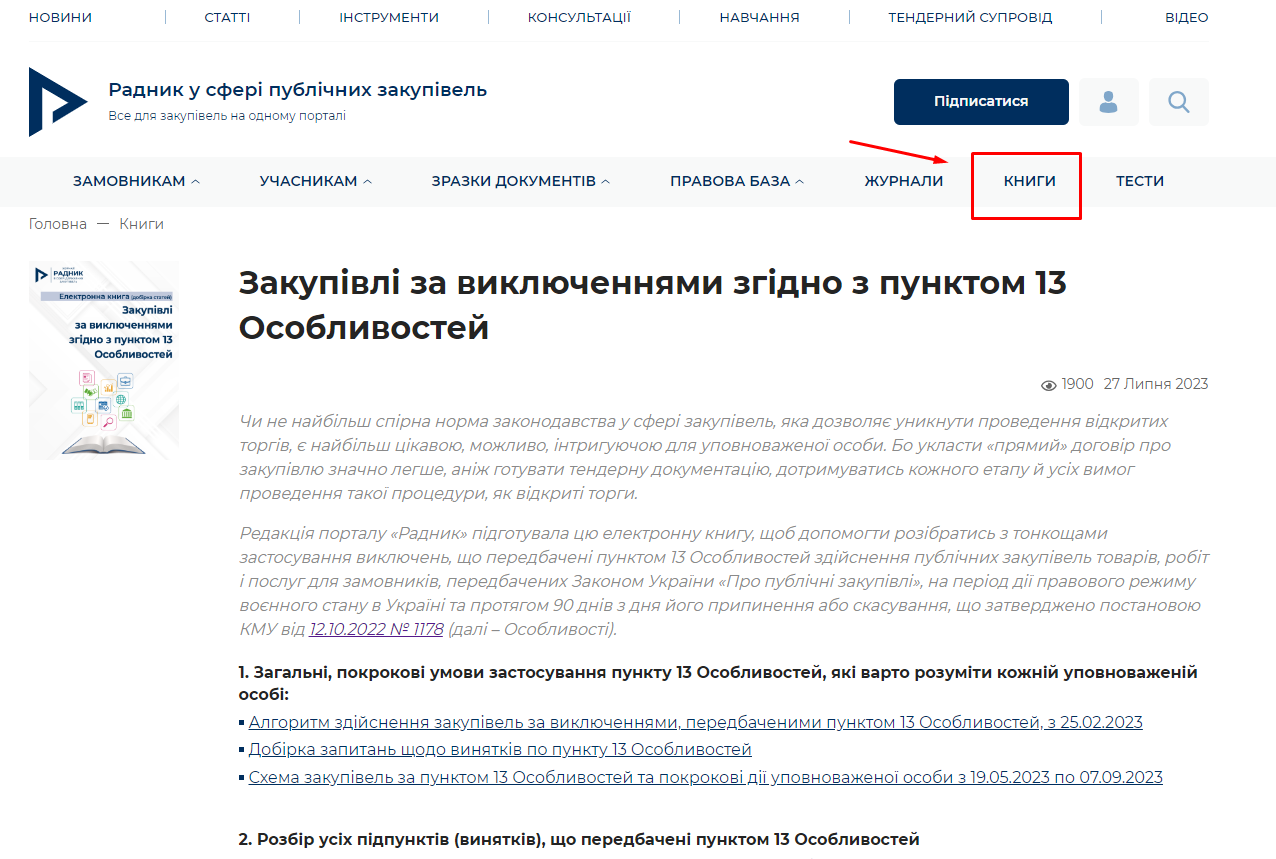Open Алгоритм здійснення закупівель за виключеннями link
The height and width of the screenshot is (859, 1276).
[x=696, y=722]
